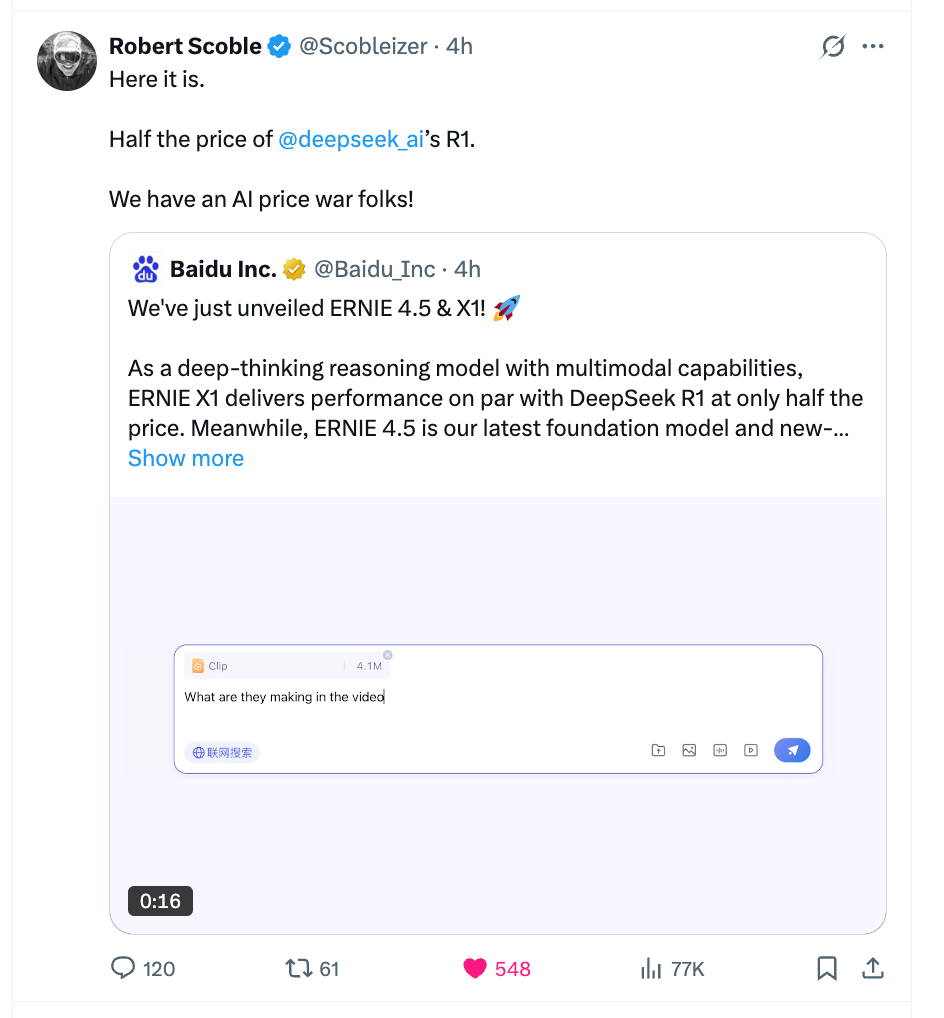Viewport: 944px width, 1018px height.
Task: Click the Robert Scoble display name
Action: [185, 46]
